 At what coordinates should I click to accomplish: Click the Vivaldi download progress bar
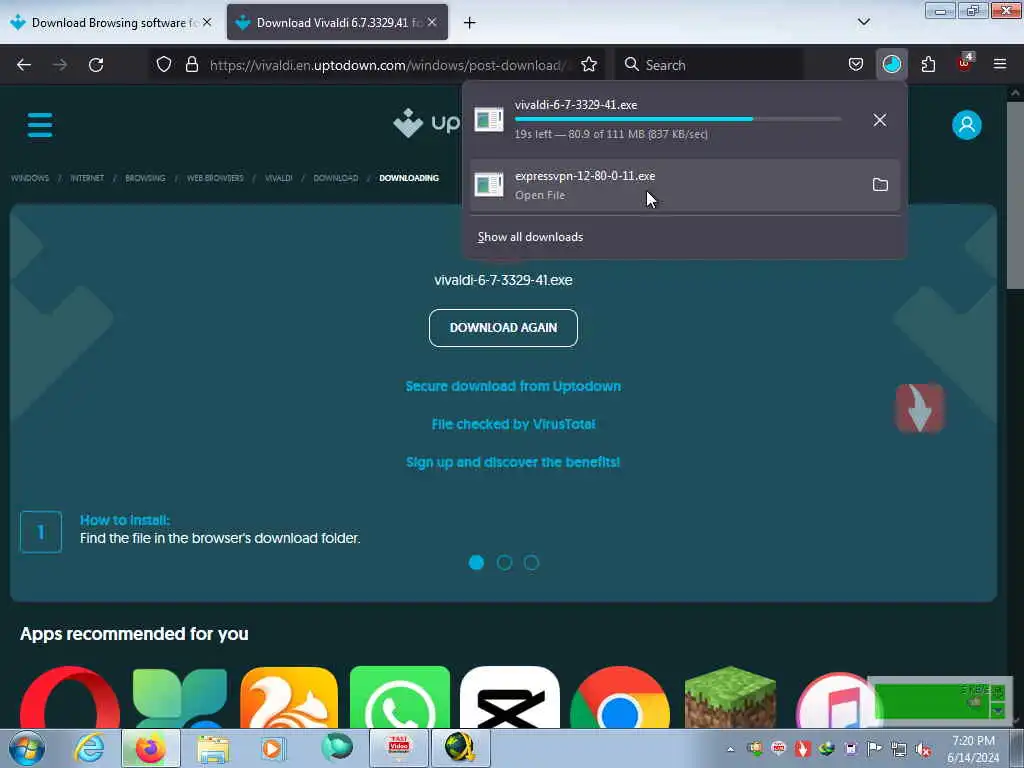pos(678,120)
